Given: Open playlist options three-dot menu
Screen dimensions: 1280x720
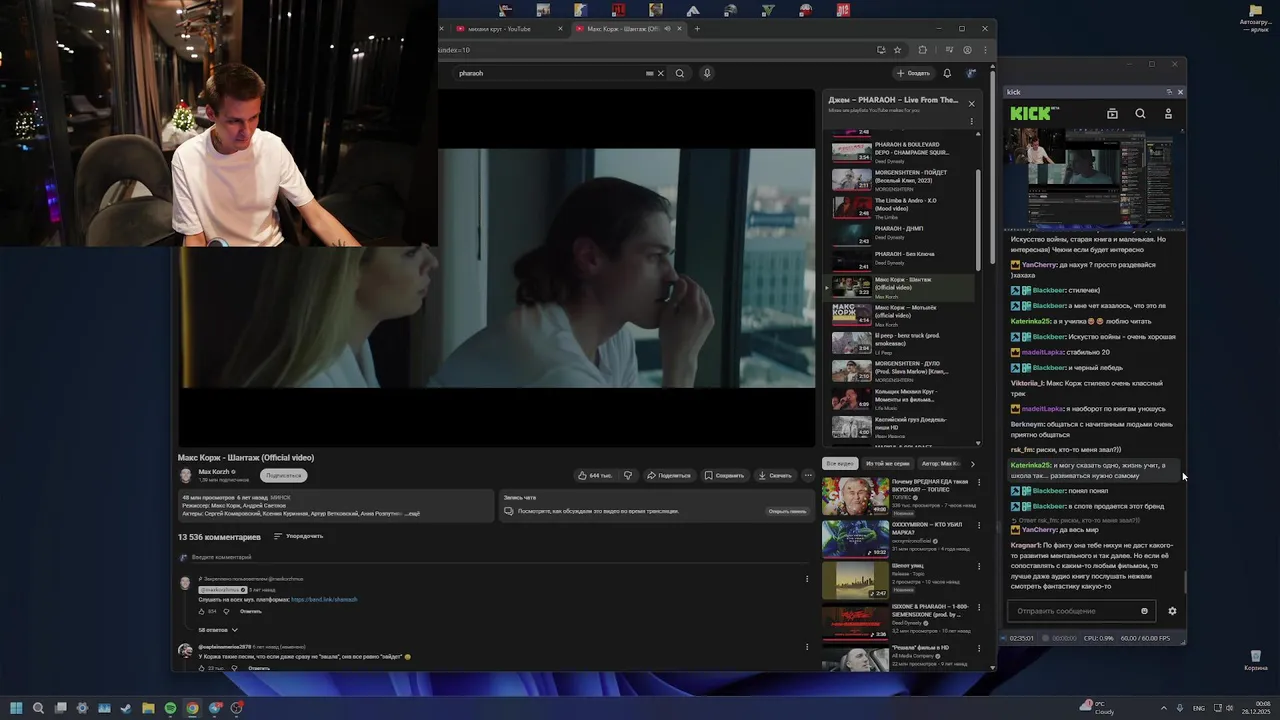Looking at the screenshot, I should click(971, 122).
